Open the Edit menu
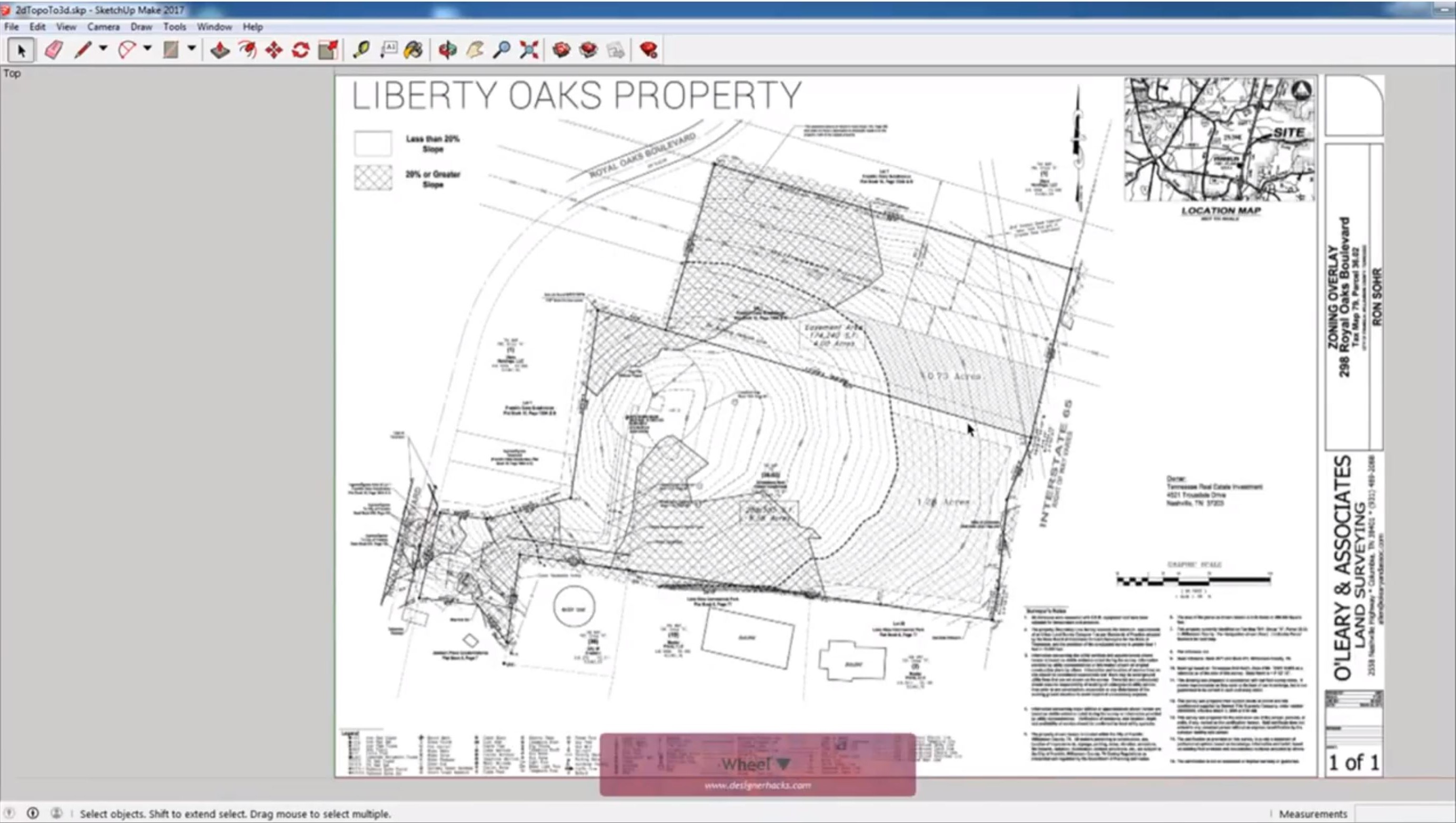Image resolution: width=1456 pixels, height=823 pixels. (x=37, y=26)
